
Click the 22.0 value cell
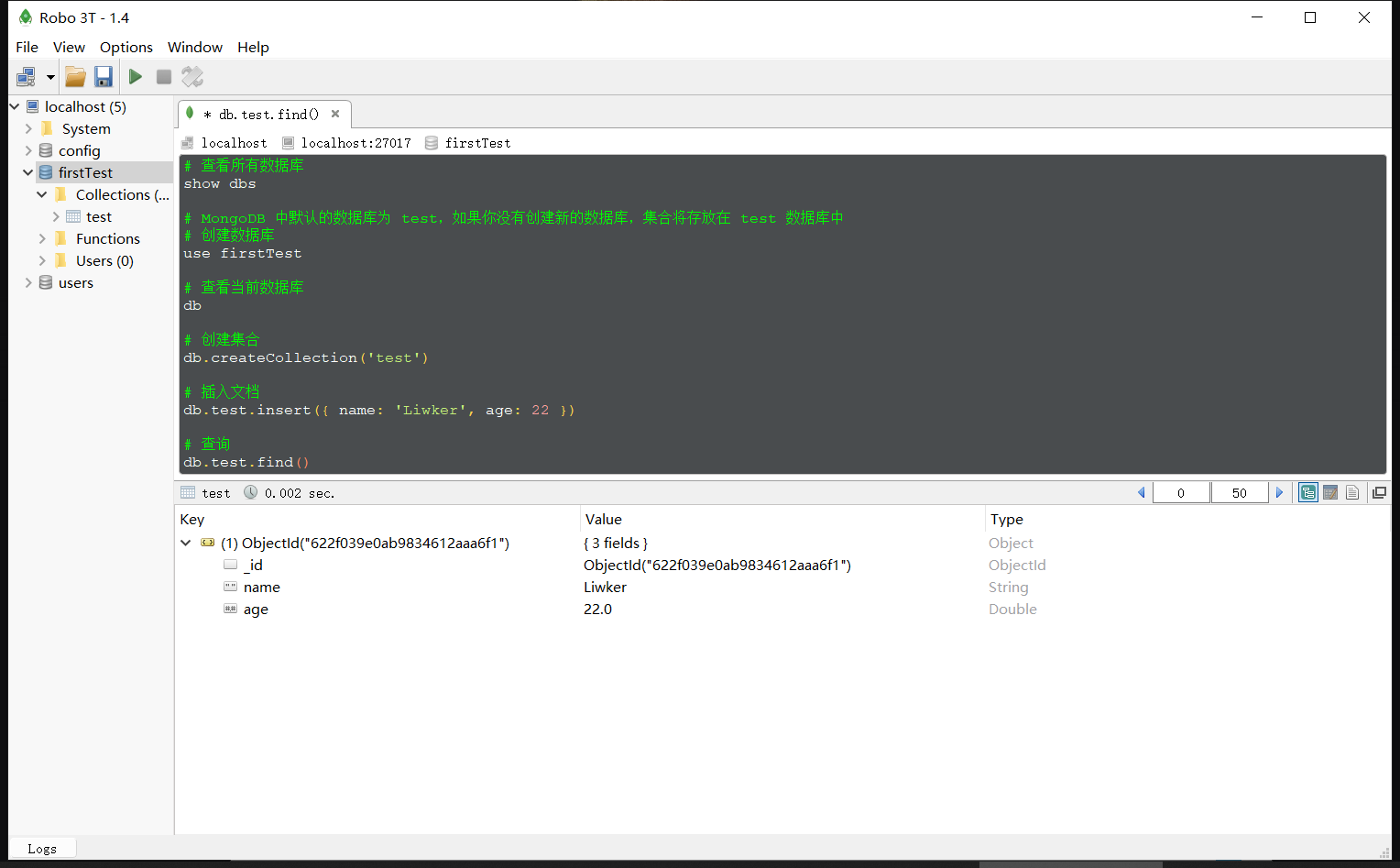pos(597,610)
